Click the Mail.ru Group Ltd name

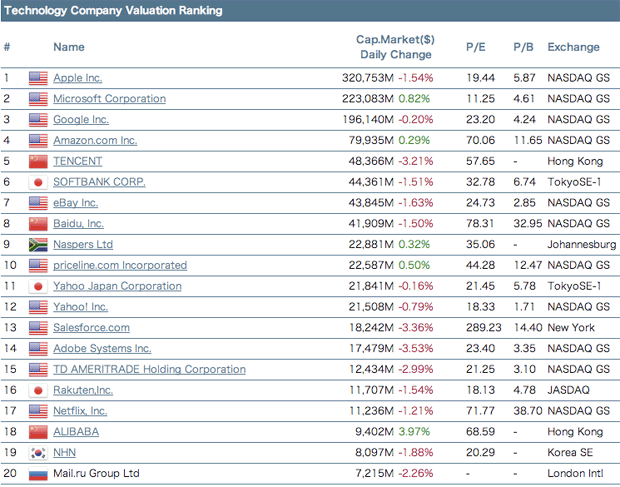96,473
